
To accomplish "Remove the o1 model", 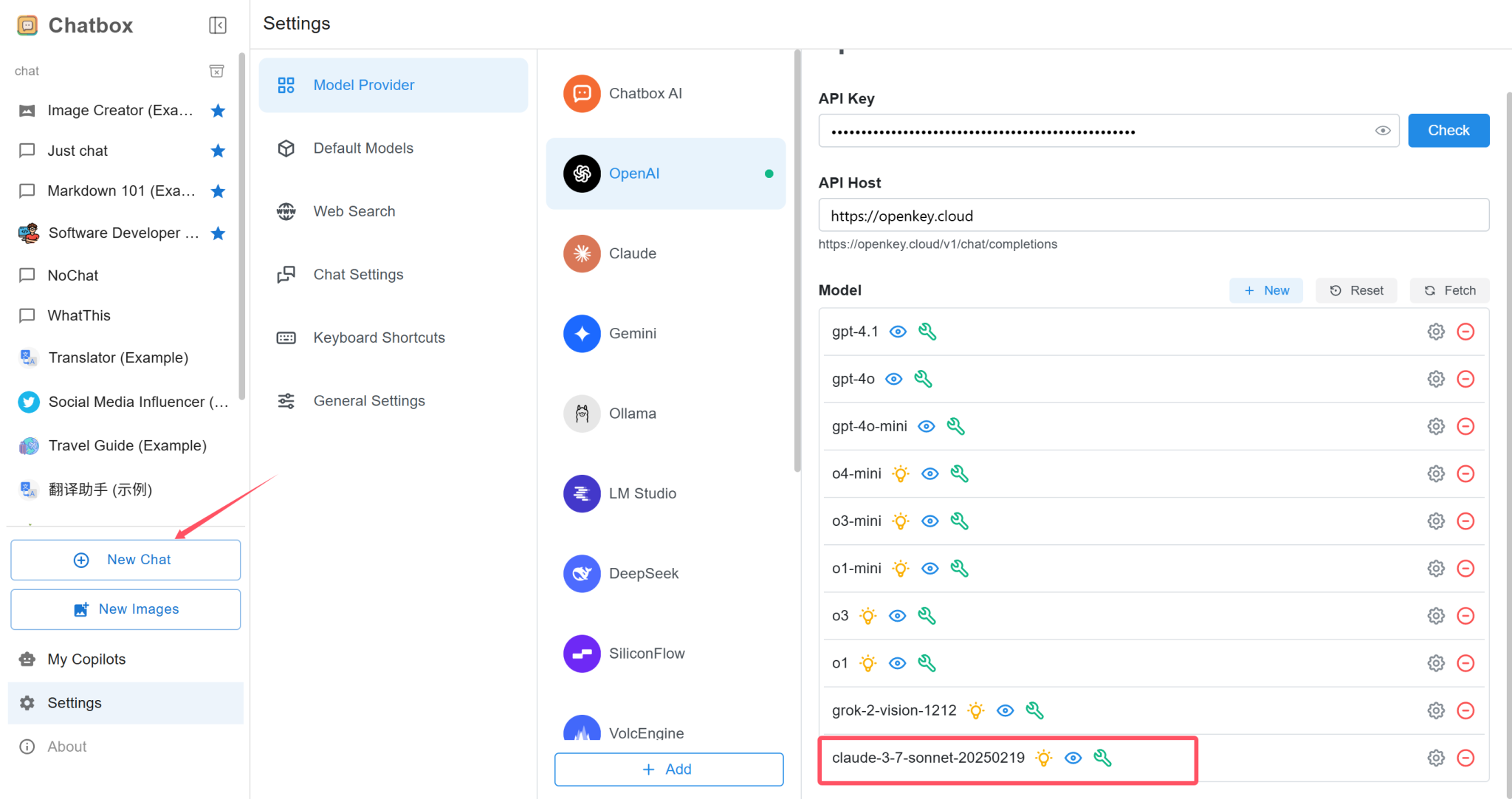I will point(1465,663).
